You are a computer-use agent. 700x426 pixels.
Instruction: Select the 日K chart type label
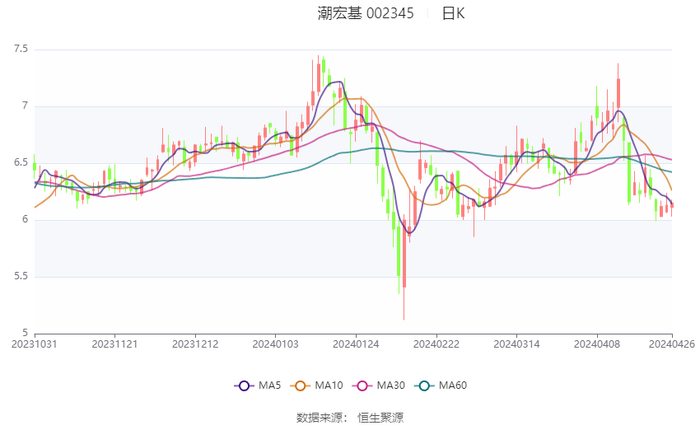(x=453, y=13)
